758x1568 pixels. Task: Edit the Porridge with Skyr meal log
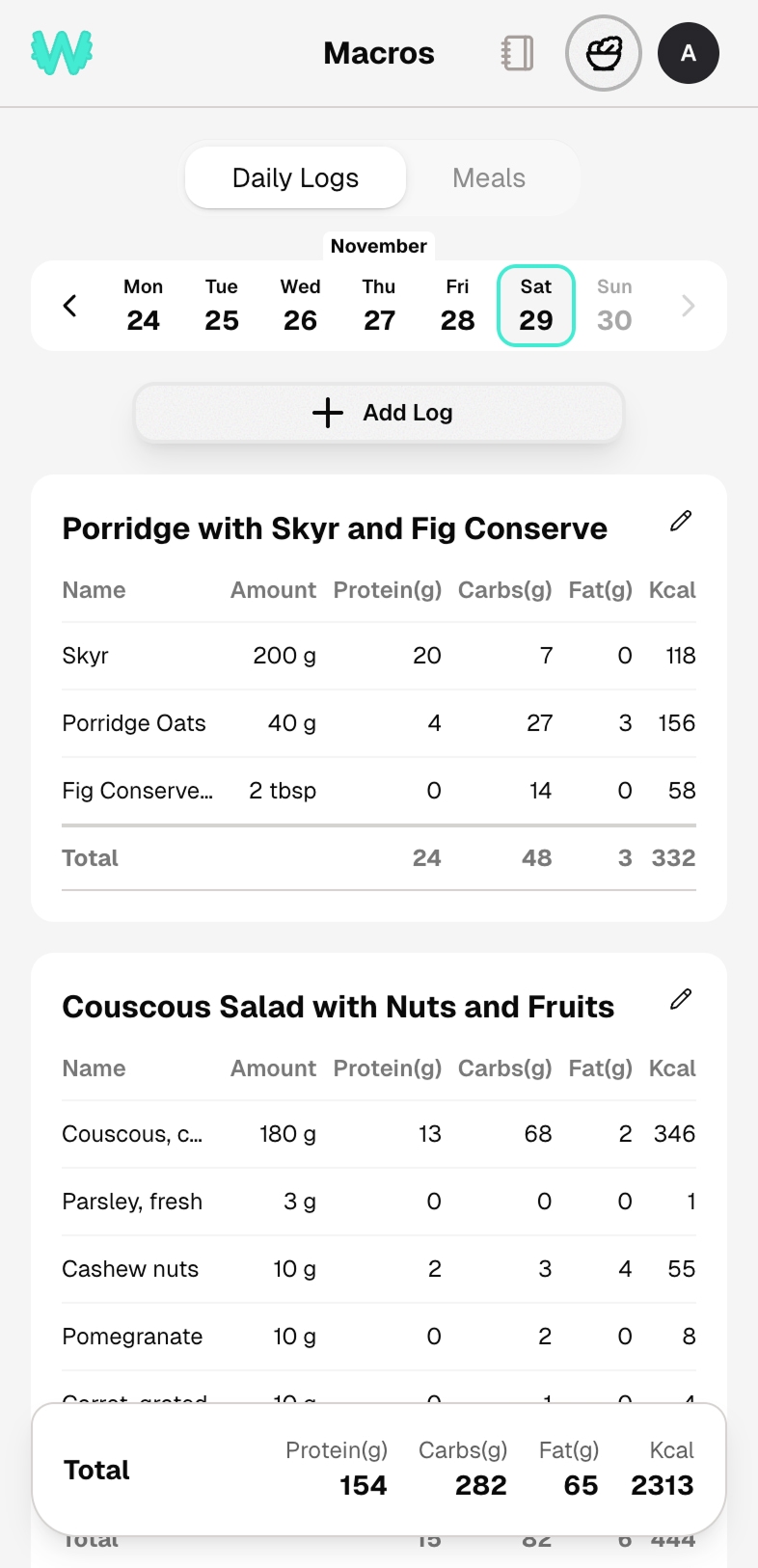click(681, 522)
